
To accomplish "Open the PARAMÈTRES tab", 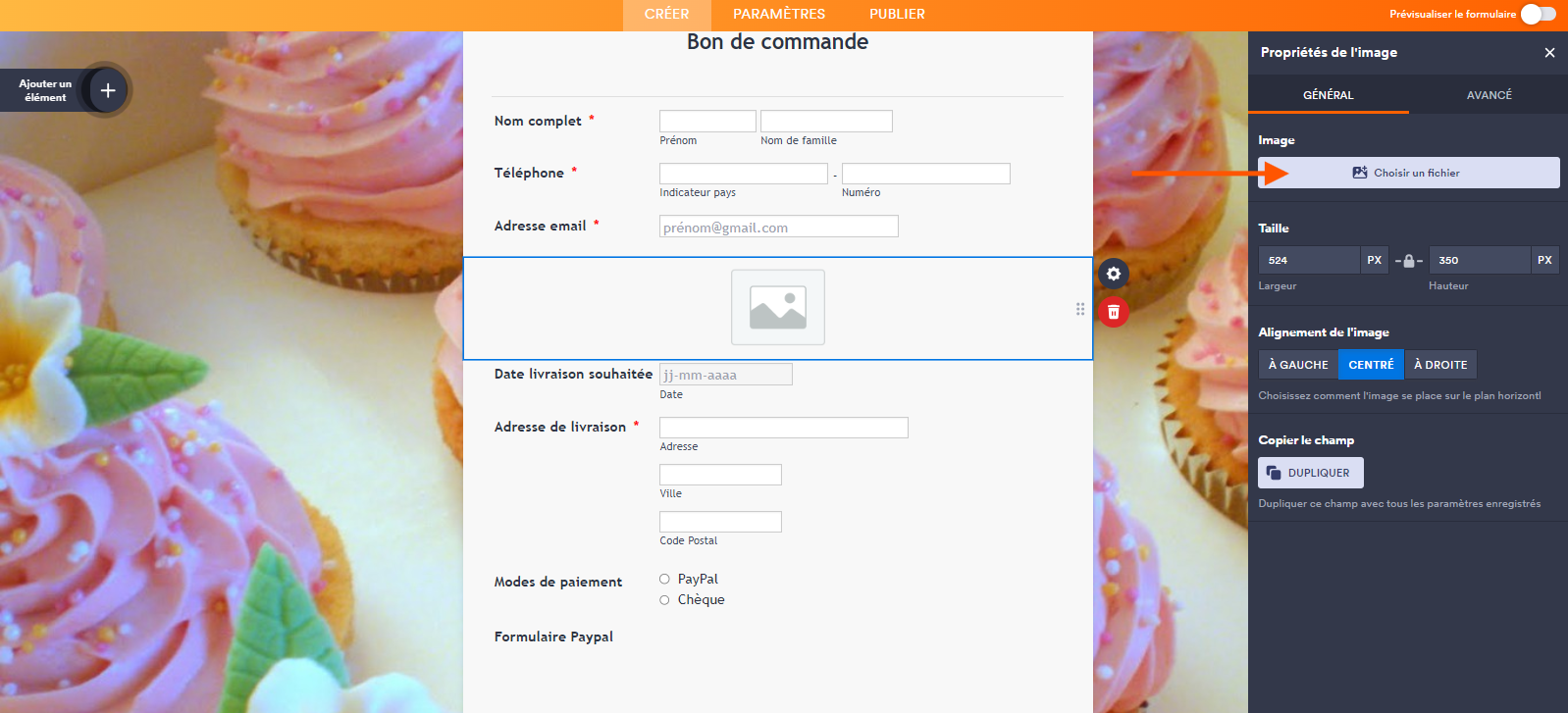I will (x=779, y=15).
